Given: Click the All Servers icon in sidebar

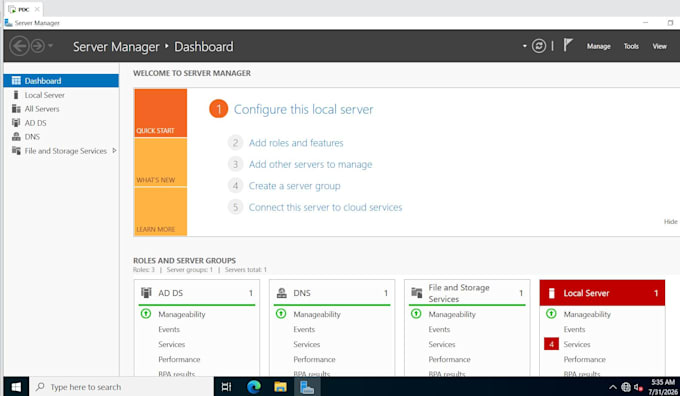Looking at the screenshot, I should [16, 108].
